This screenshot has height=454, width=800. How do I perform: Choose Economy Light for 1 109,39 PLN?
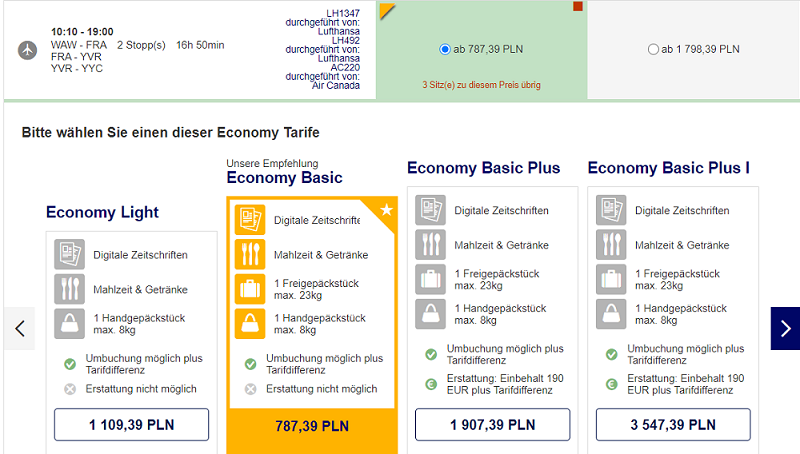[132, 424]
